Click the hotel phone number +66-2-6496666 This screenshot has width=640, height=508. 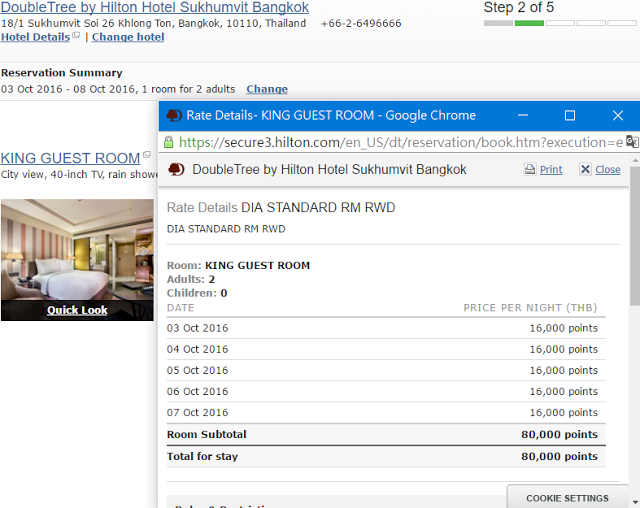(x=361, y=23)
